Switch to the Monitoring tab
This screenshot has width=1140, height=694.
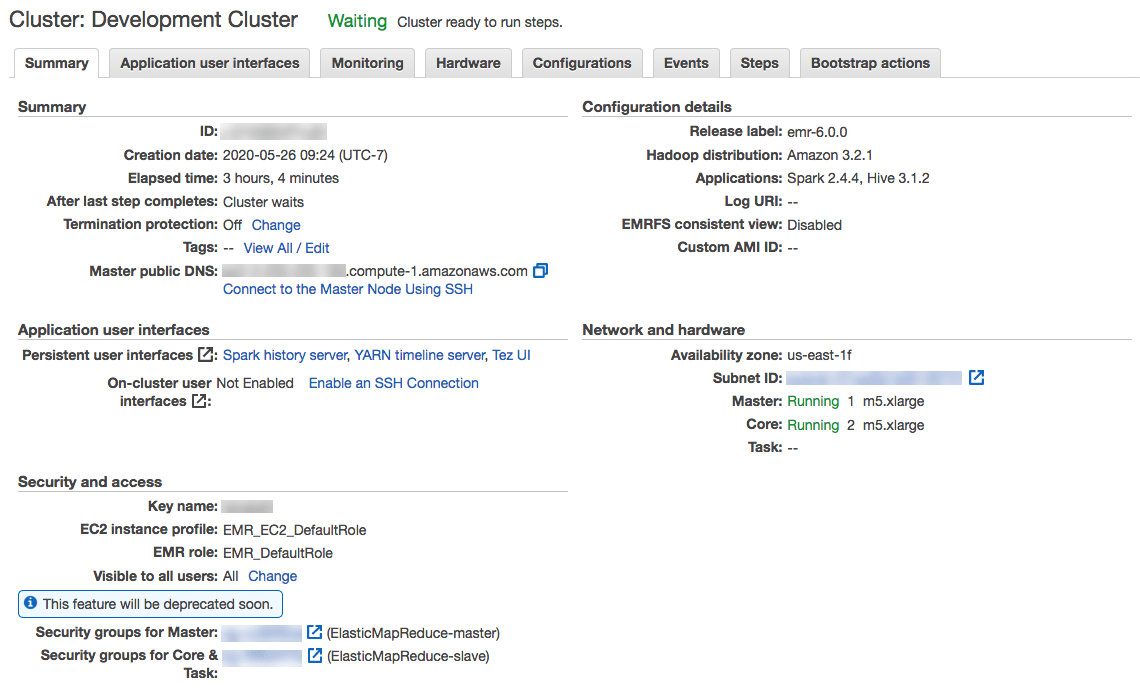(367, 62)
